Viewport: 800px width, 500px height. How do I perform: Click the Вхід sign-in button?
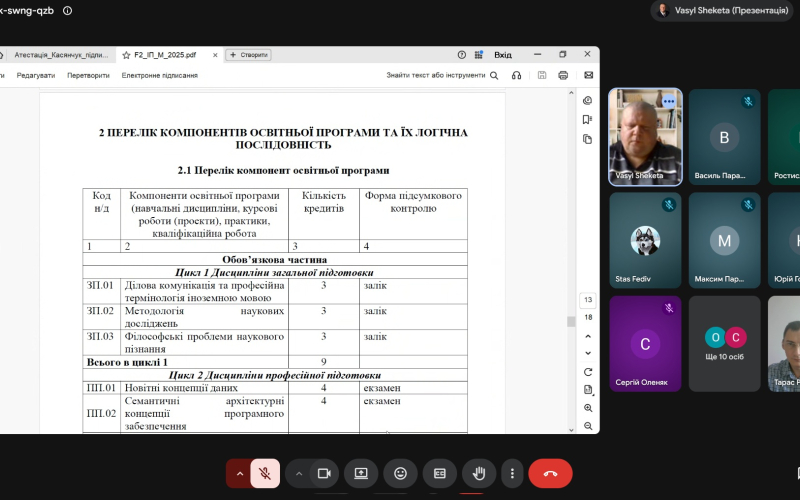click(503, 55)
